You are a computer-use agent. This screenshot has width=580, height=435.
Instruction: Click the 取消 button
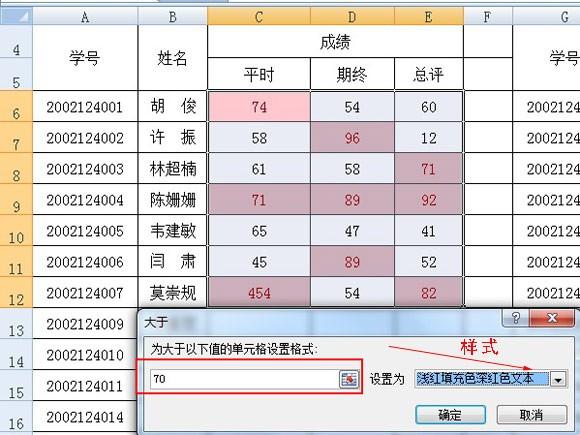point(532,415)
